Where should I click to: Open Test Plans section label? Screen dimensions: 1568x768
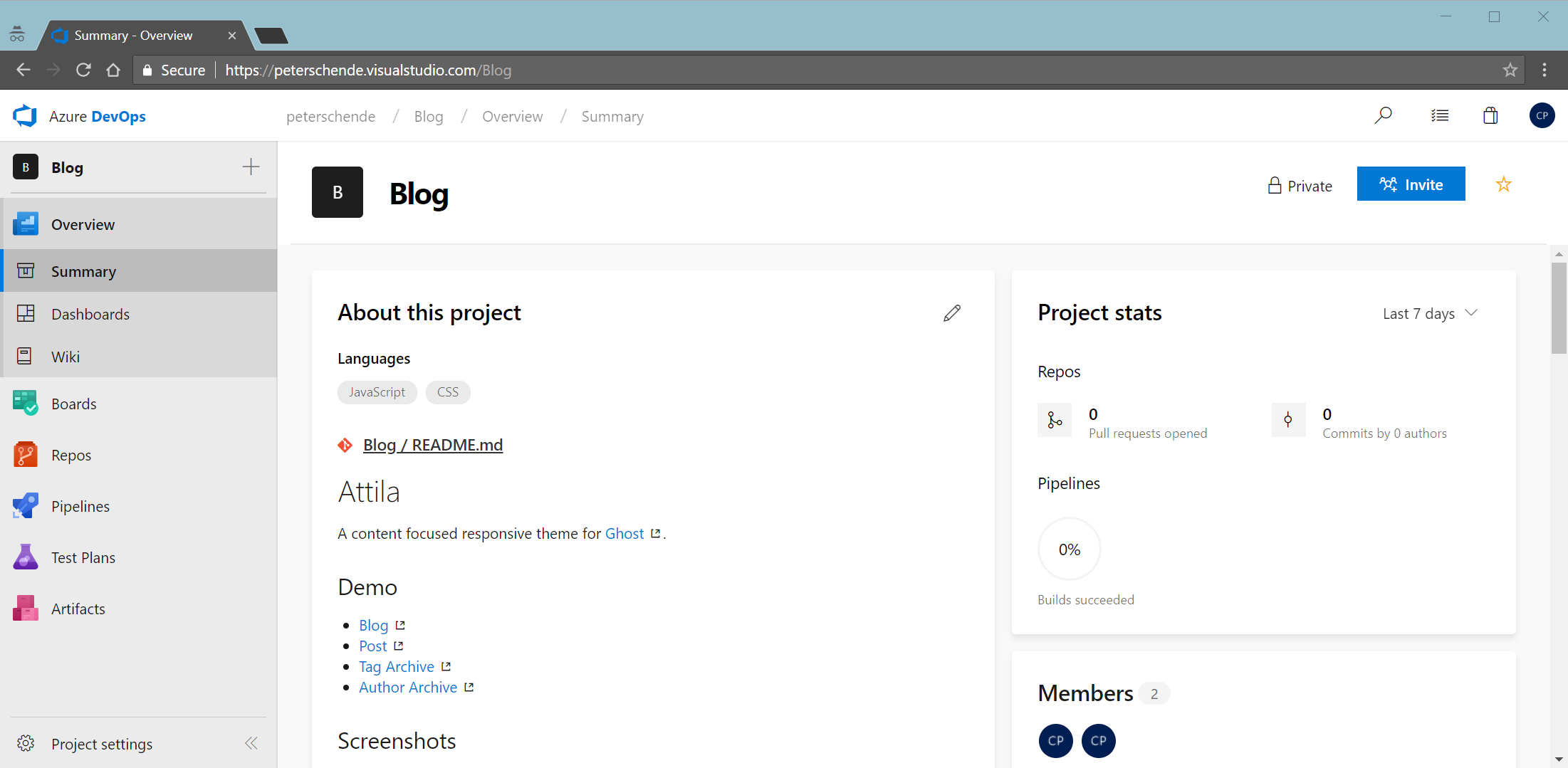[83, 557]
